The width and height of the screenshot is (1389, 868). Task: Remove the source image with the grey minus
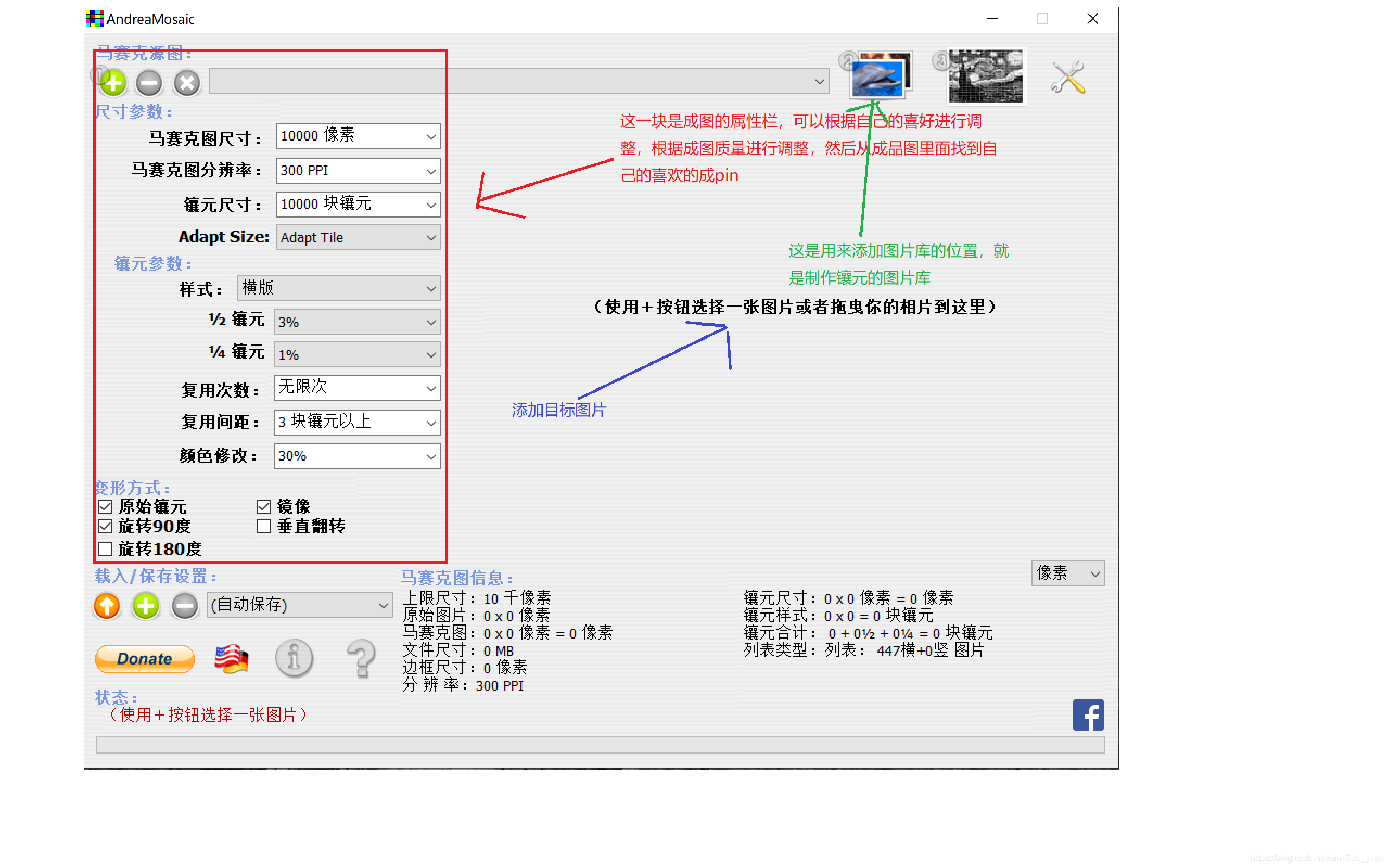(149, 83)
